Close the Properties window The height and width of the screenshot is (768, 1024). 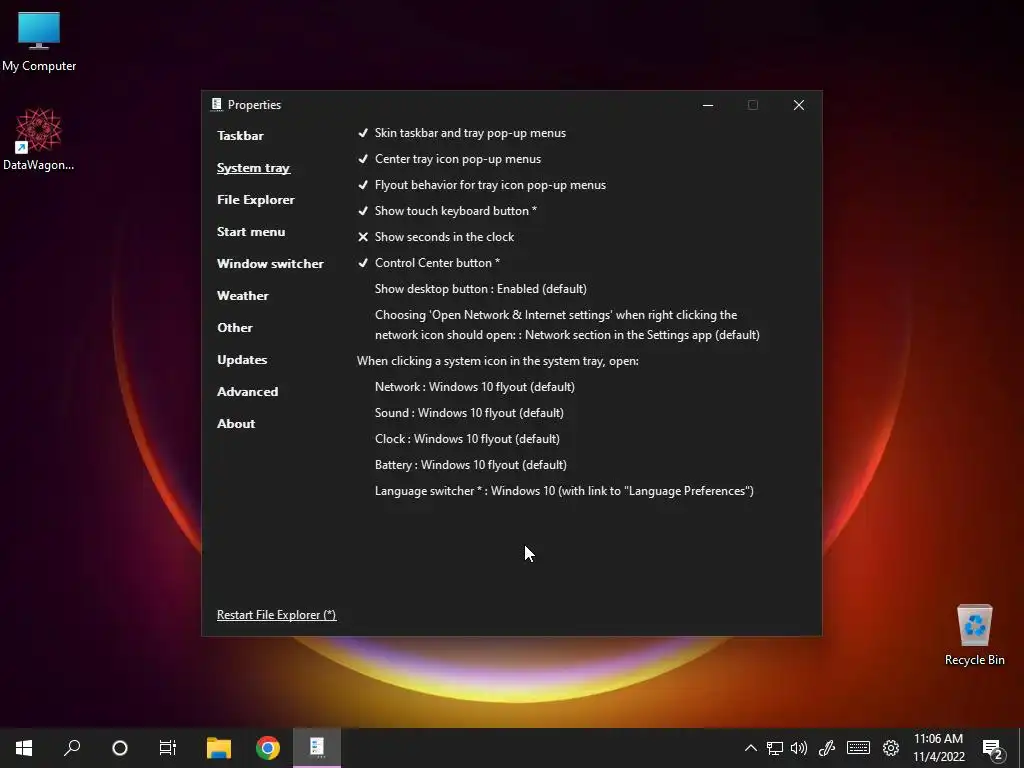click(799, 105)
